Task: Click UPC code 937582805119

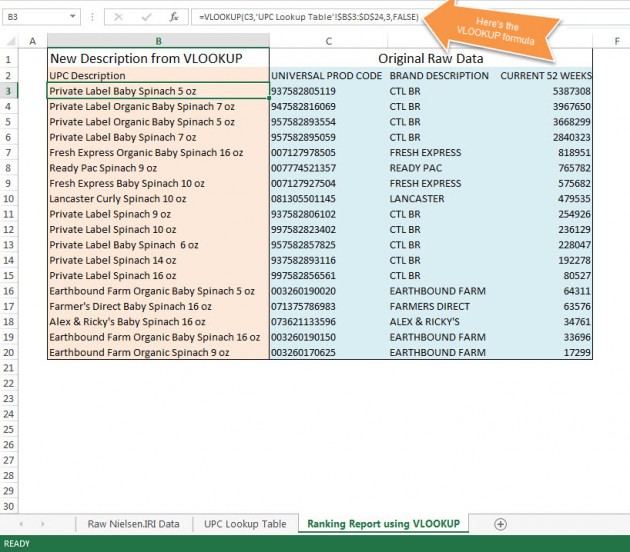Action: point(303,91)
